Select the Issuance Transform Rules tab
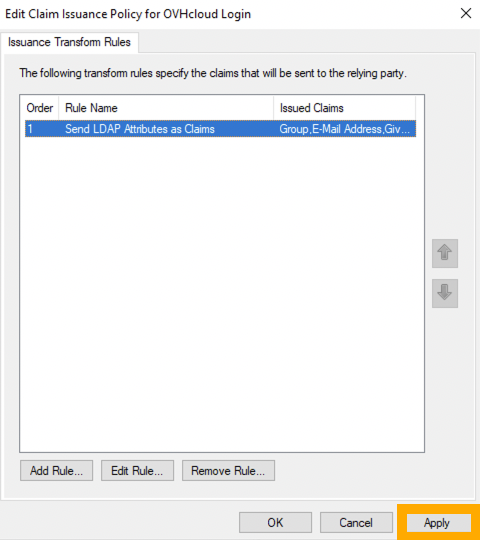480x540 pixels. click(69, 42)
